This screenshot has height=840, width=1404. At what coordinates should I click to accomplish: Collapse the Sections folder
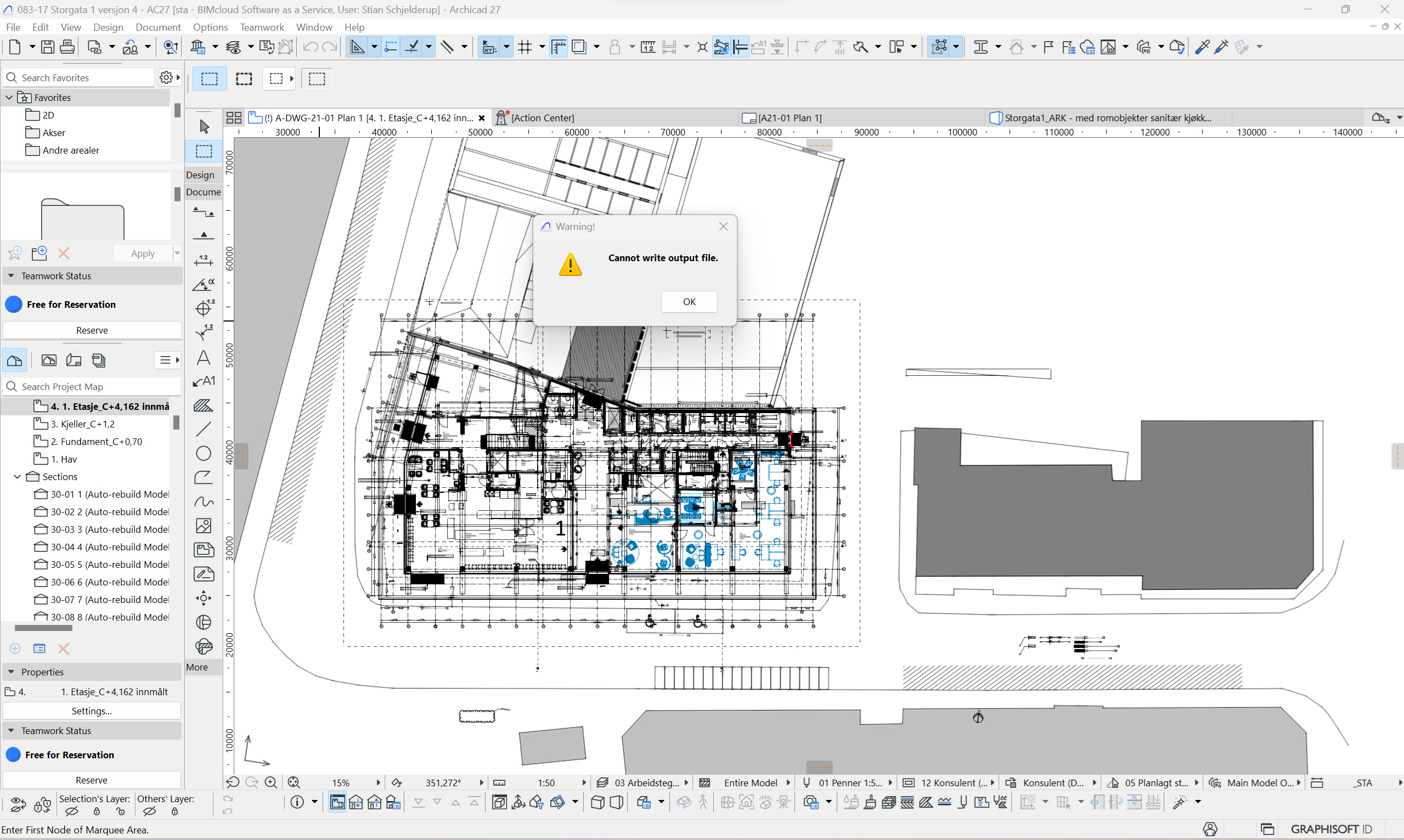[17, 477]
